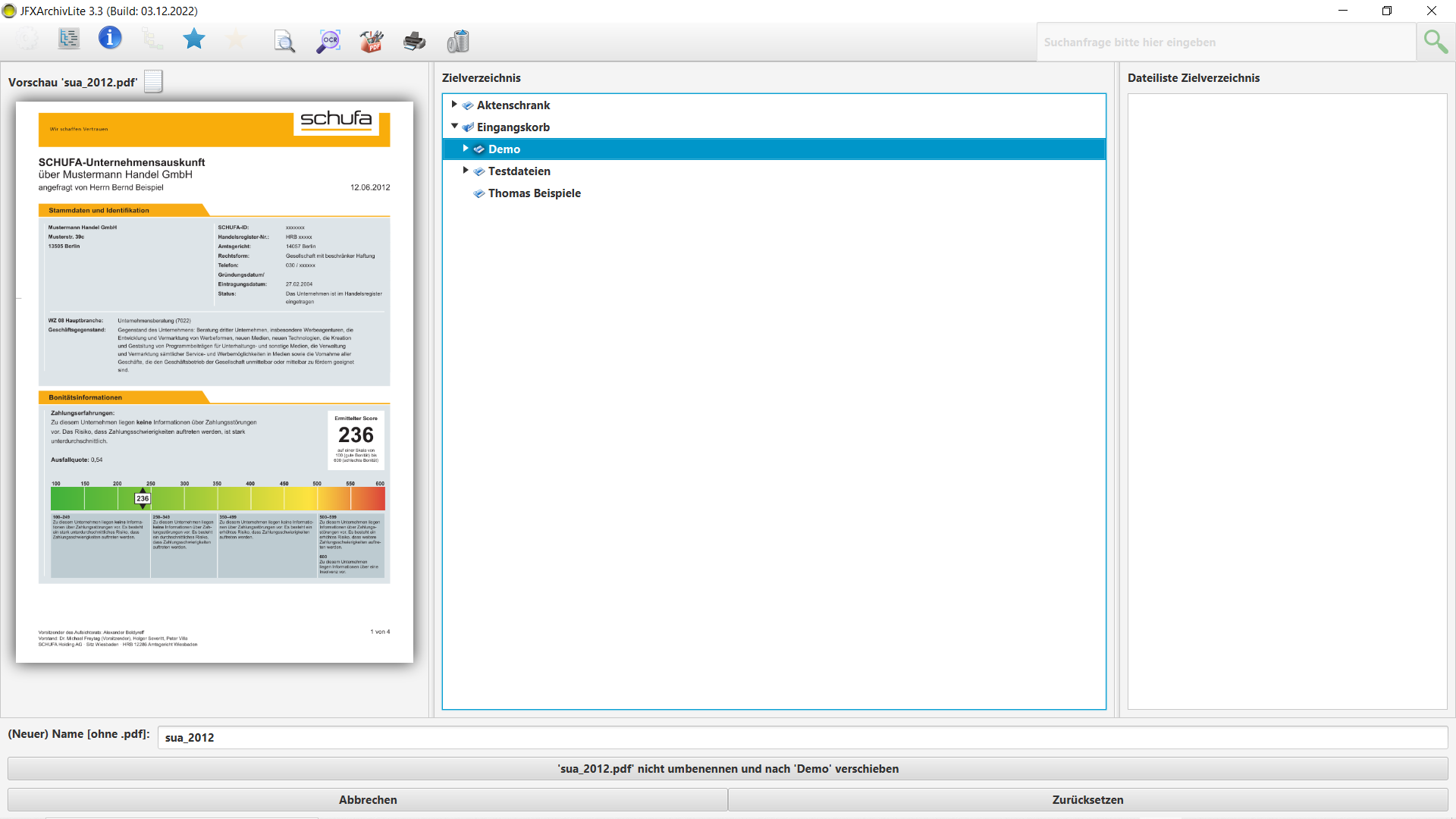The height and width of the screenshot is (819, 1456).
Task: Expand the Testdateien folder arrow
Action: tap(466, 171)
